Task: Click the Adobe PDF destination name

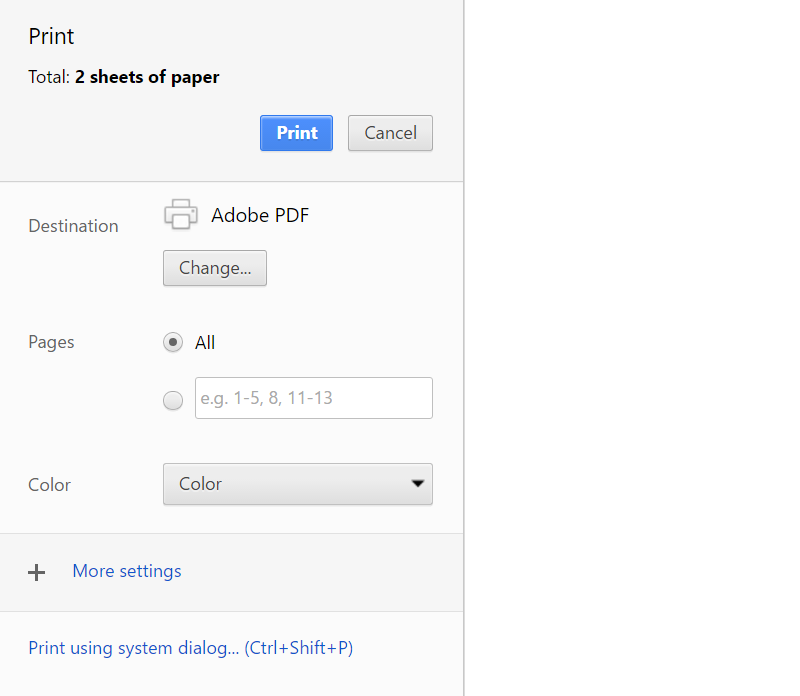Action: pyautogui.click(x=260, y=215)
